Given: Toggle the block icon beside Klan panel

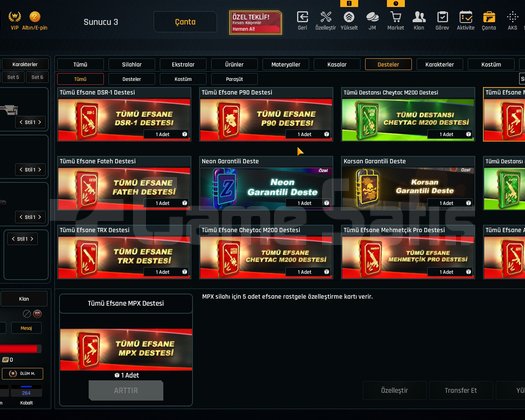Looking at the screenshot, I should 27,314.
